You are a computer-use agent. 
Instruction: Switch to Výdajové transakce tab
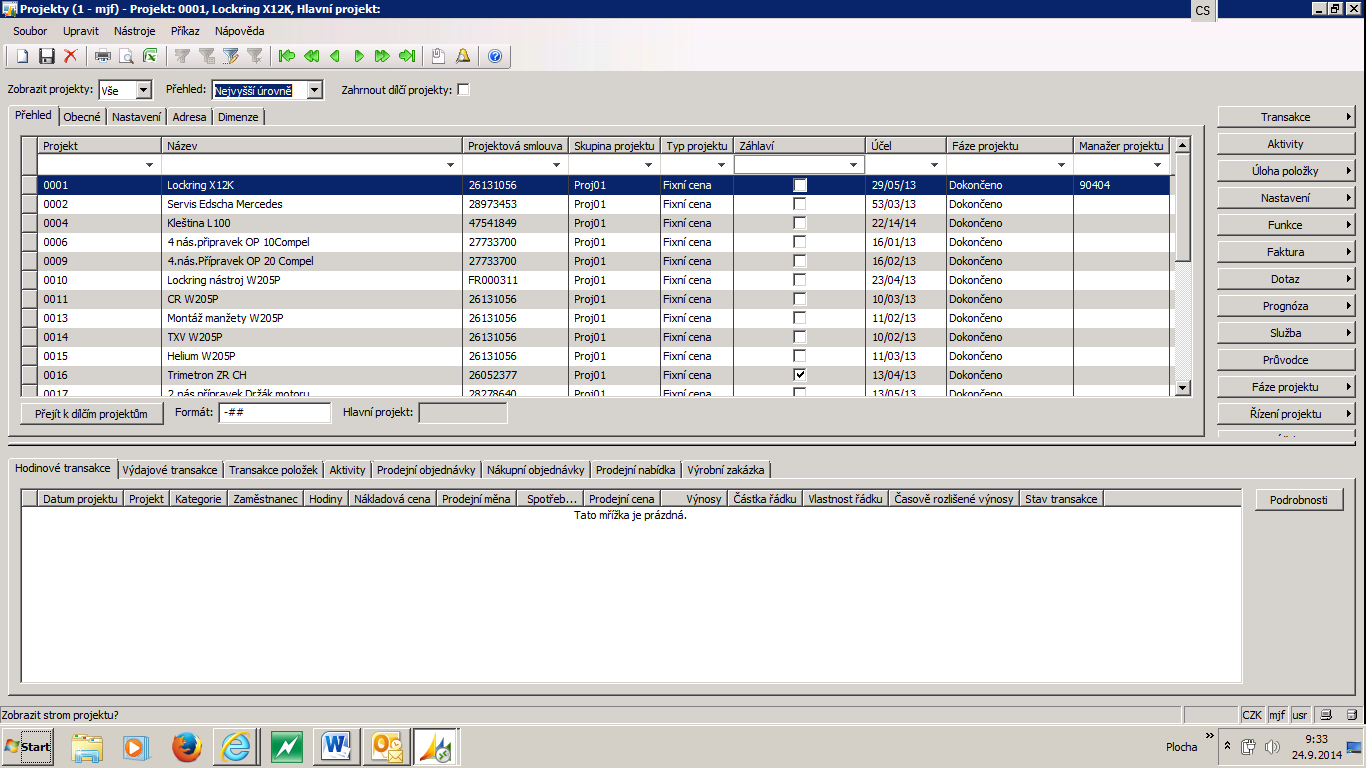[170, 470]
